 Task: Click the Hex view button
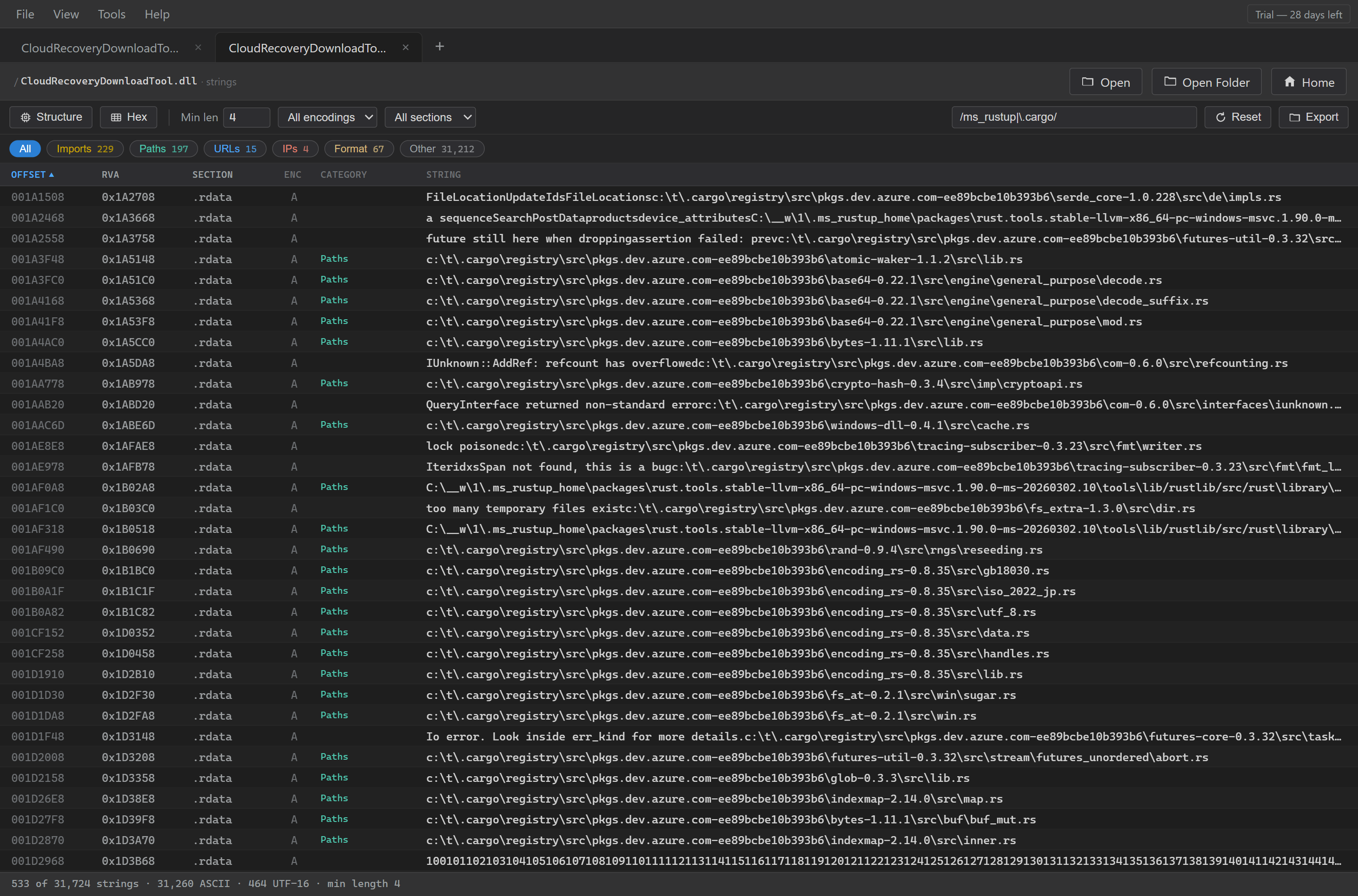[129, 117]
